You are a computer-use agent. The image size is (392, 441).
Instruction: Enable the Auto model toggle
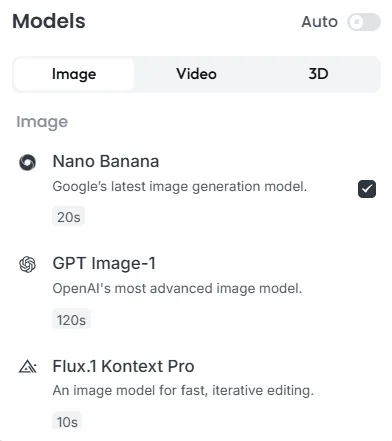(364, 22)
